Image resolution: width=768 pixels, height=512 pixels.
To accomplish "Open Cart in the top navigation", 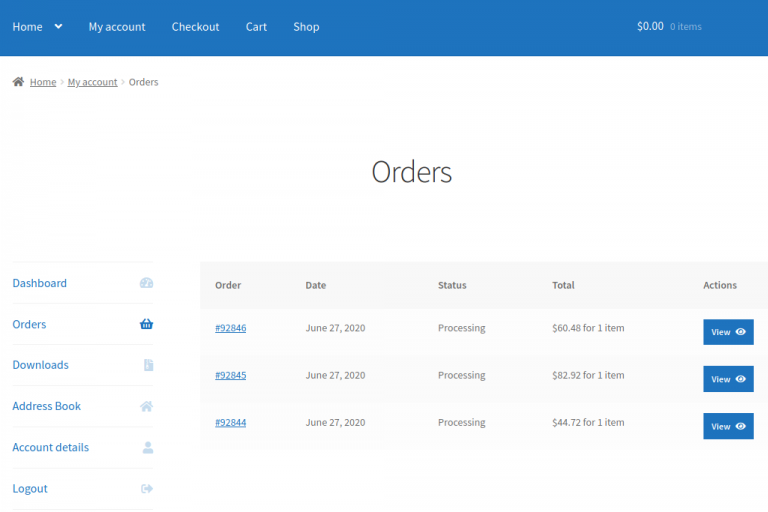I will (256, 27).
